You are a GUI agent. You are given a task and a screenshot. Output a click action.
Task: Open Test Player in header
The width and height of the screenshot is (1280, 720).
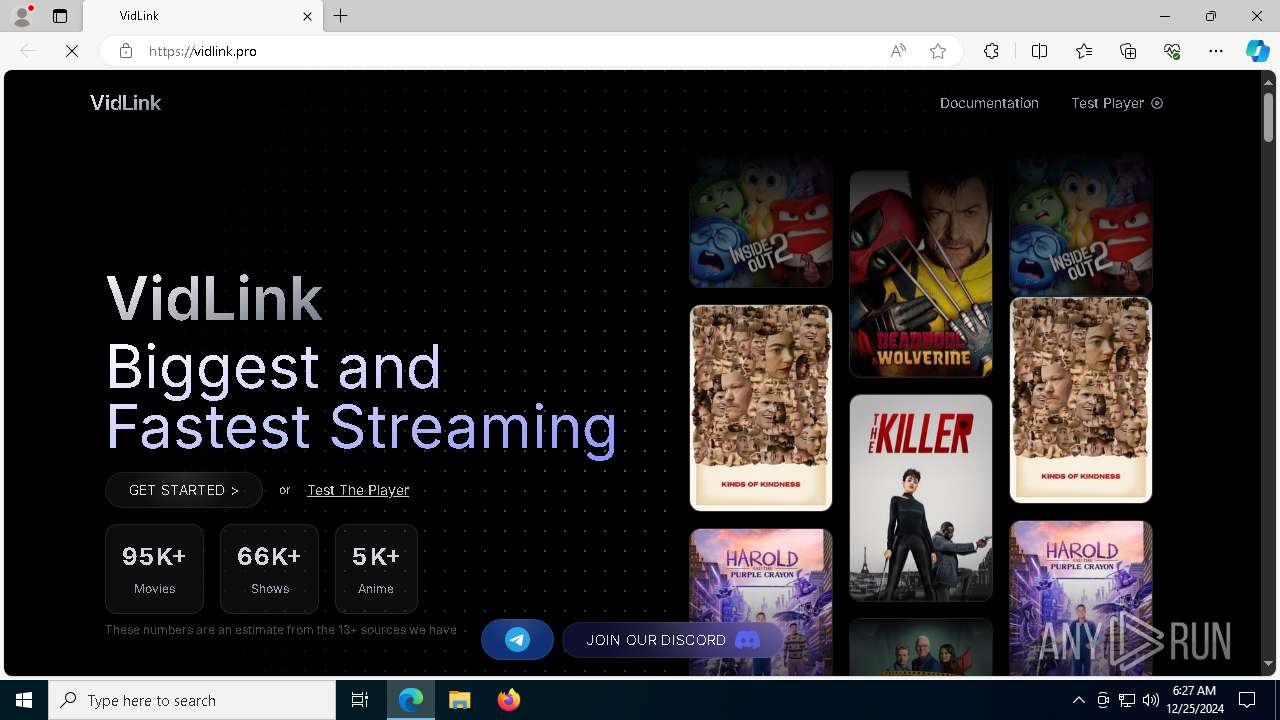[x=1117, y=103]
